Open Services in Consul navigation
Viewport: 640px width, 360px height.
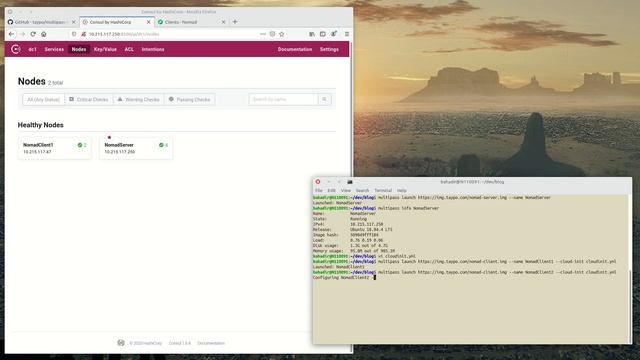pyautogui.click(x=54, y=49)
